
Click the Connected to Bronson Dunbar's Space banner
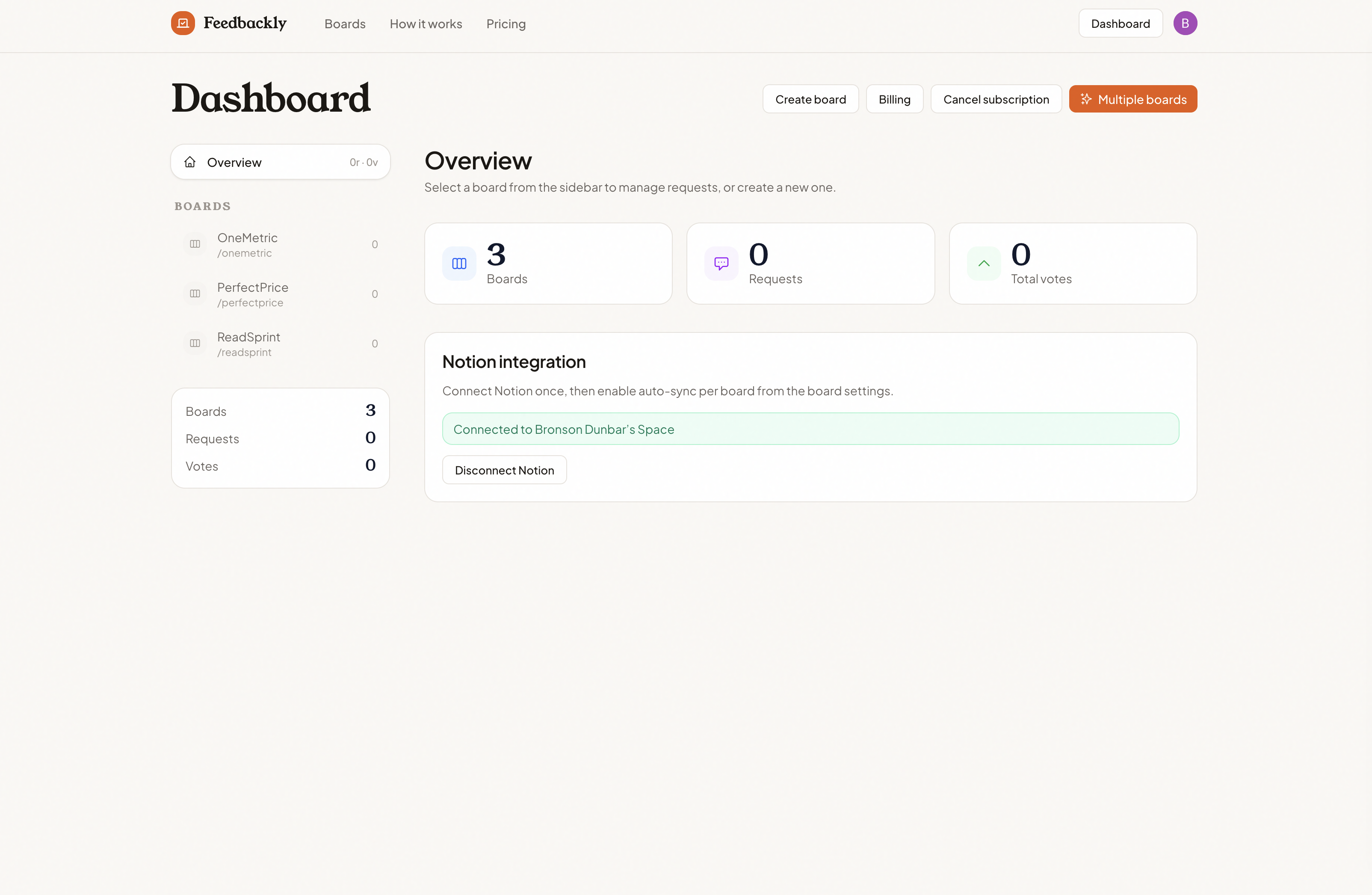coord(810,429)
